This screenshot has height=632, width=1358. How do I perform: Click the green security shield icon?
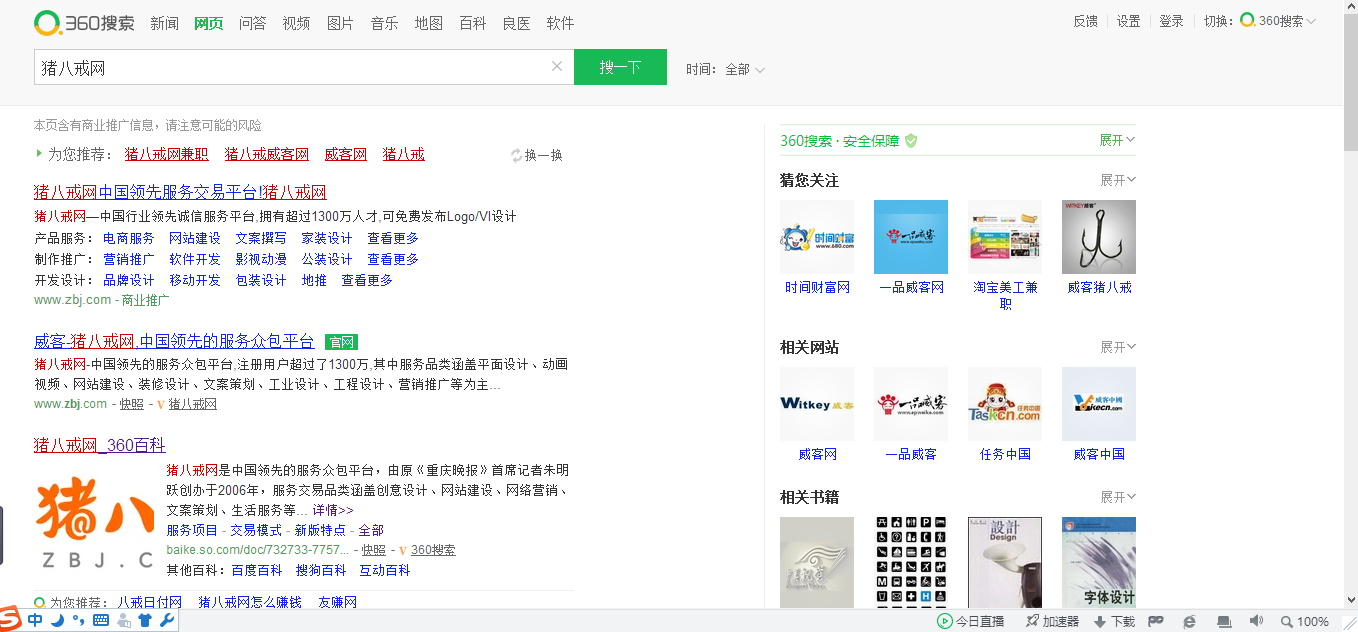(911, 141)
